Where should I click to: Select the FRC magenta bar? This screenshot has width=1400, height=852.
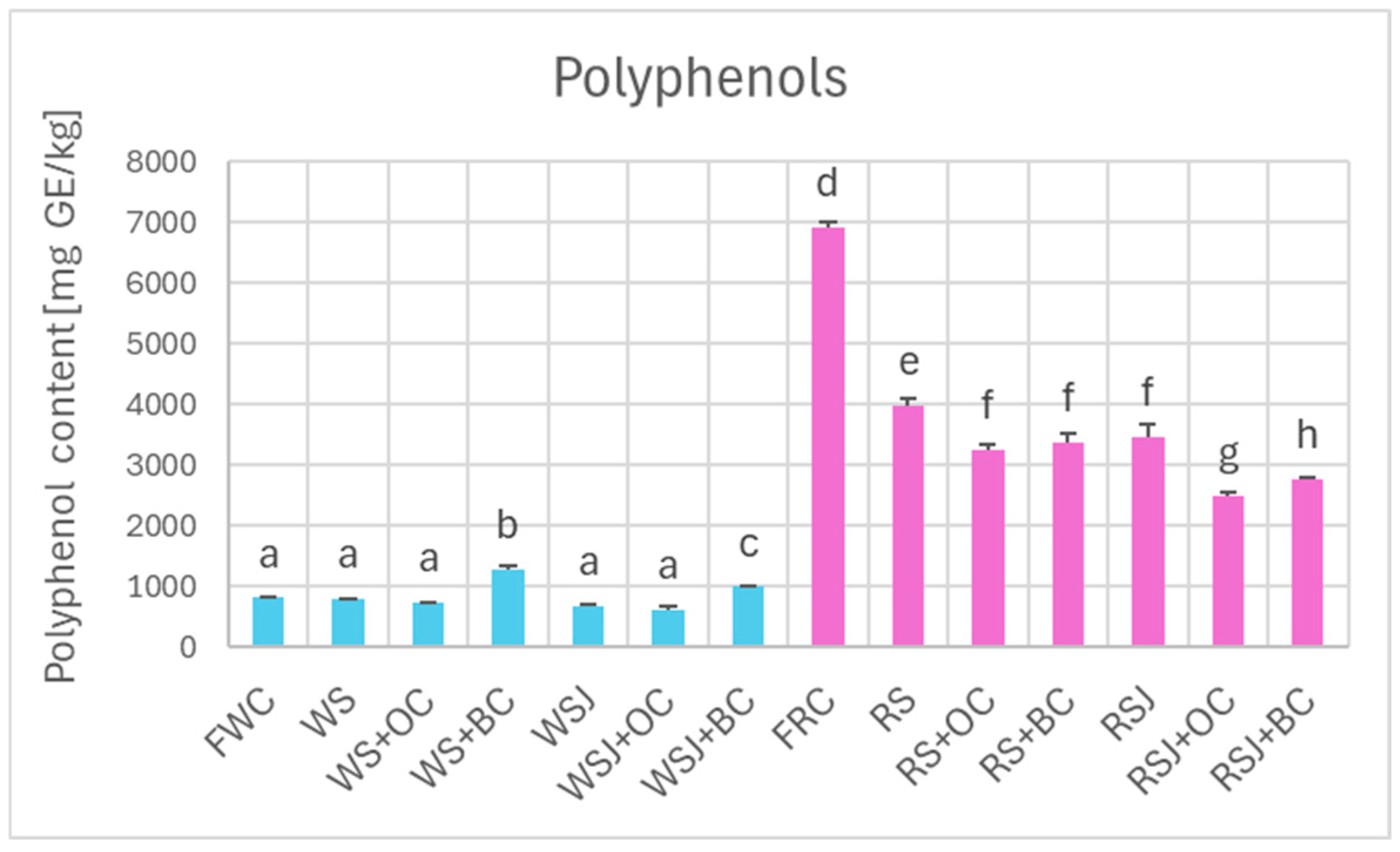828,437
